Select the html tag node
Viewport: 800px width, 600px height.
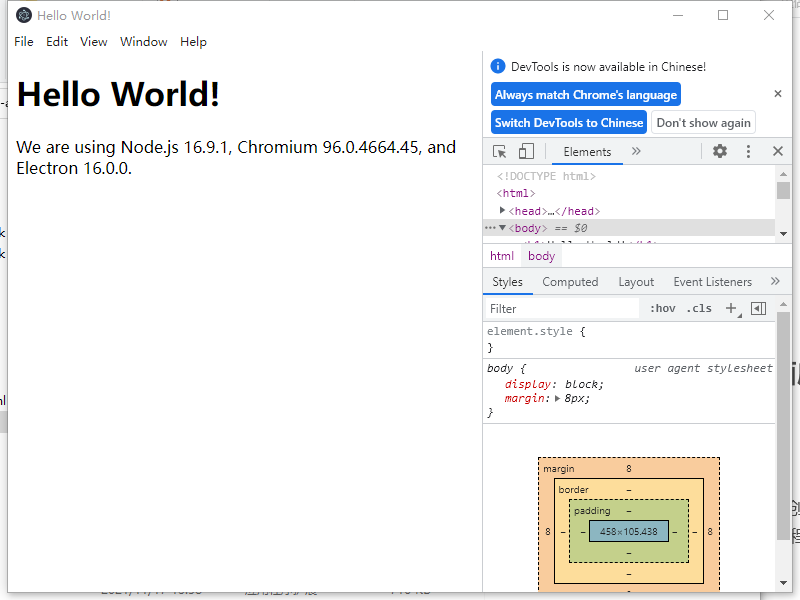516,193
